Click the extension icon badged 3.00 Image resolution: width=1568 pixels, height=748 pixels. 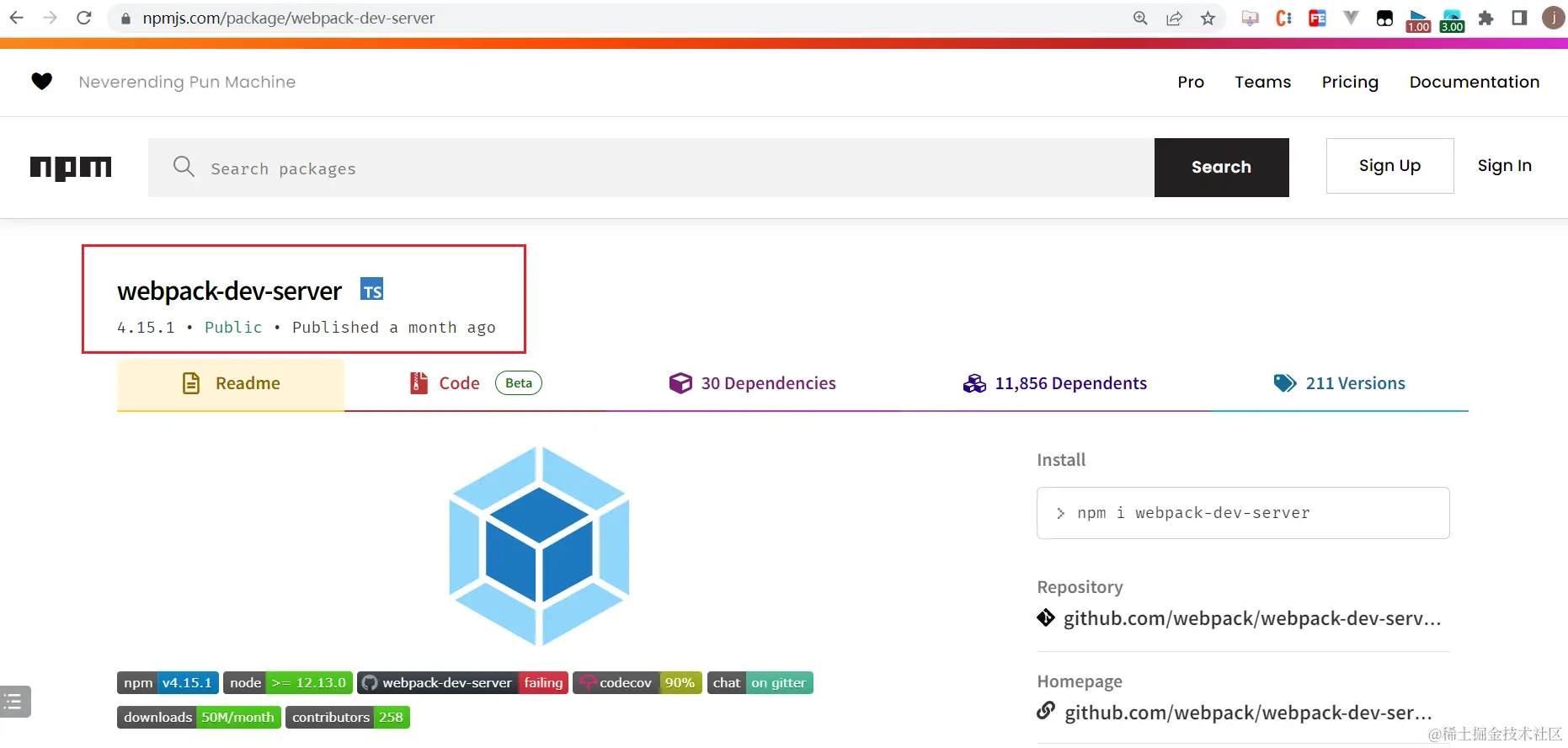coord(1452,20)
